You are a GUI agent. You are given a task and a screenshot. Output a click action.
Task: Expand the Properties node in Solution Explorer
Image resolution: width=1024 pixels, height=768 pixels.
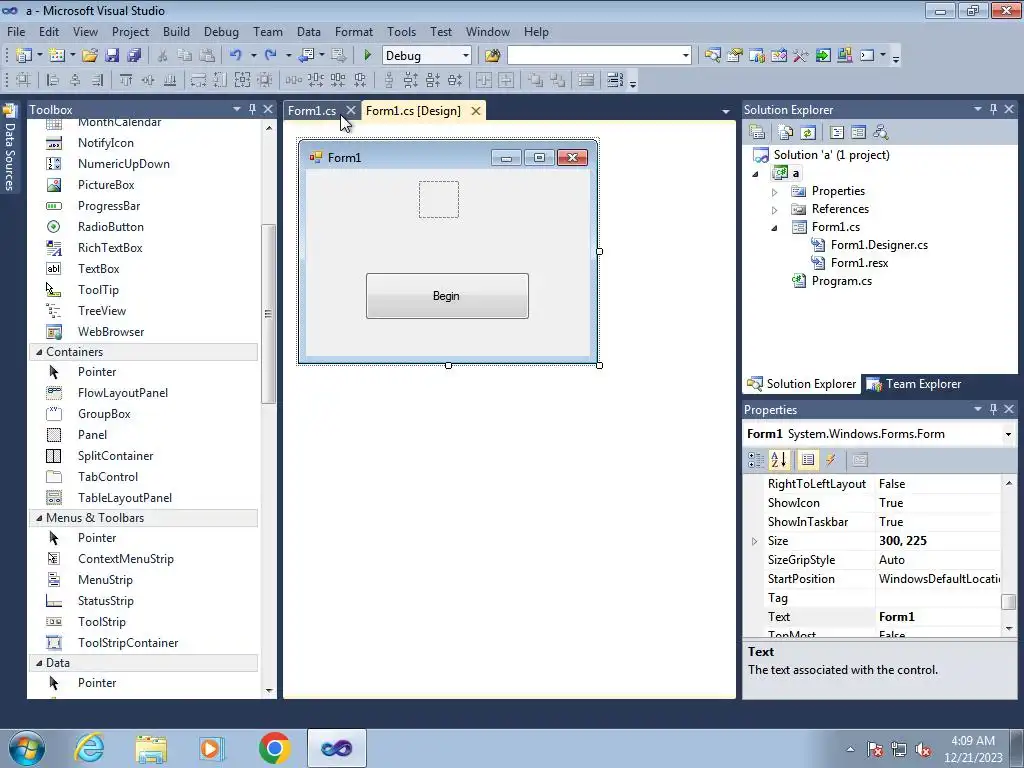pyautogui.click(x=775, y=192)
